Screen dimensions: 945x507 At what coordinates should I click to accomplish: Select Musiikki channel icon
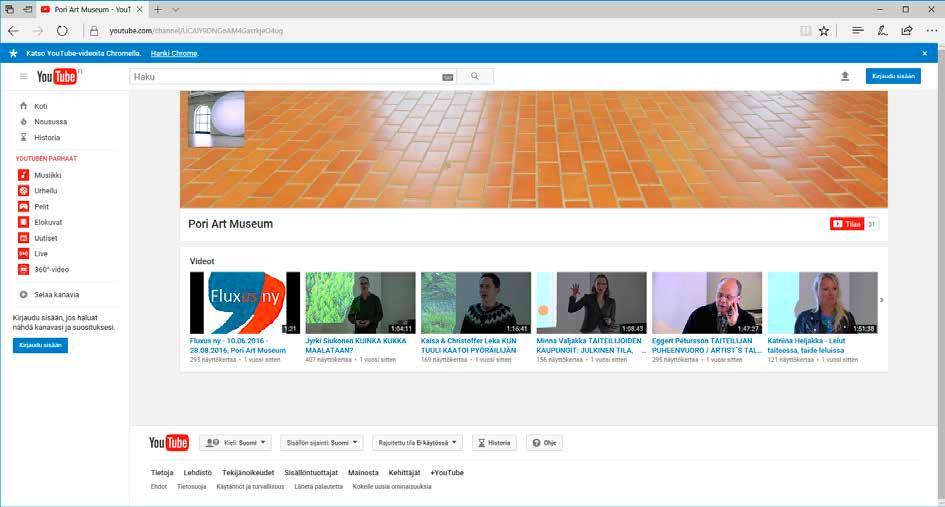point(24,175)
